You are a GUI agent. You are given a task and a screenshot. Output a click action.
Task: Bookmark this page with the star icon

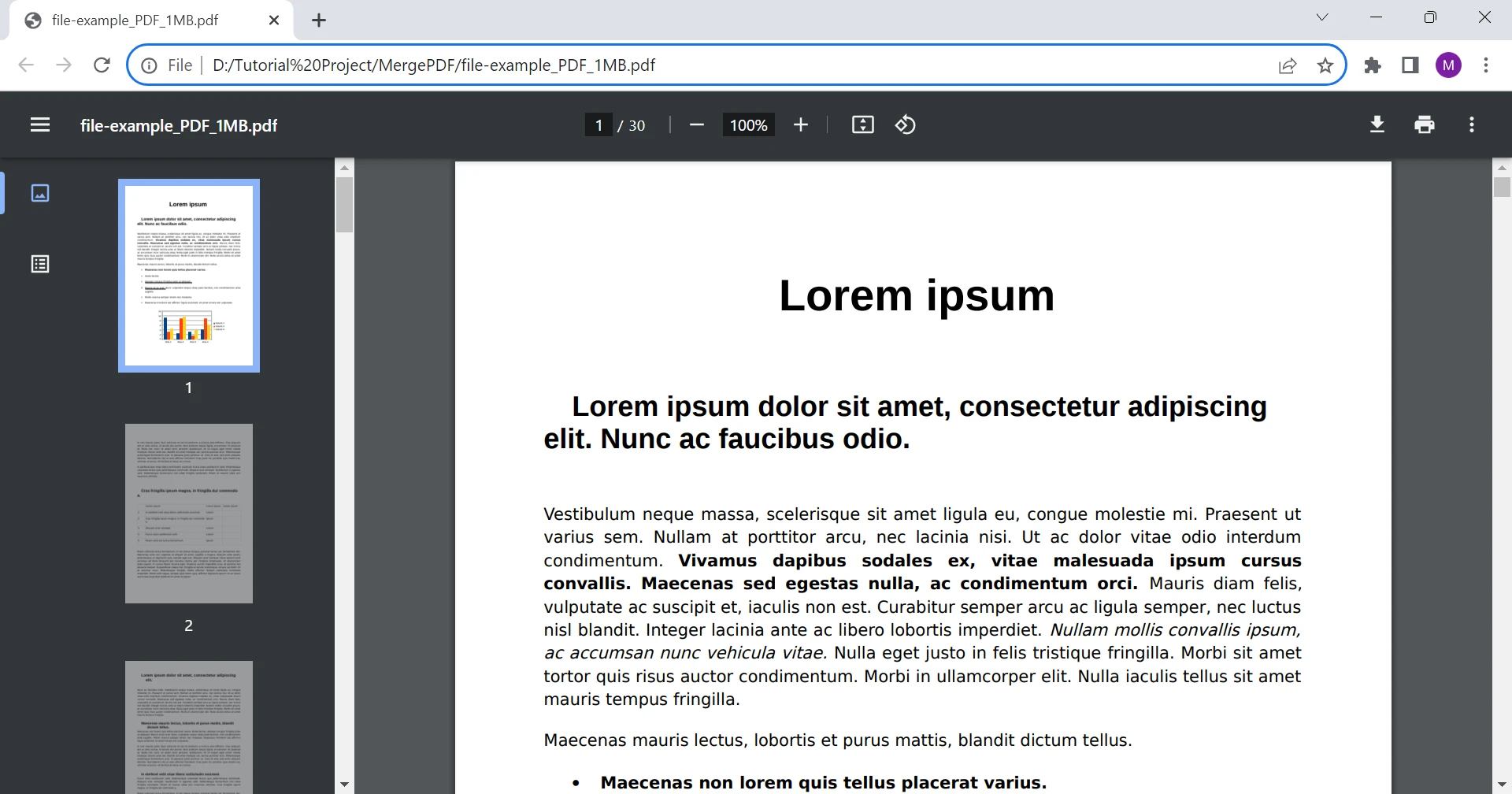[x=1325, y=65]
